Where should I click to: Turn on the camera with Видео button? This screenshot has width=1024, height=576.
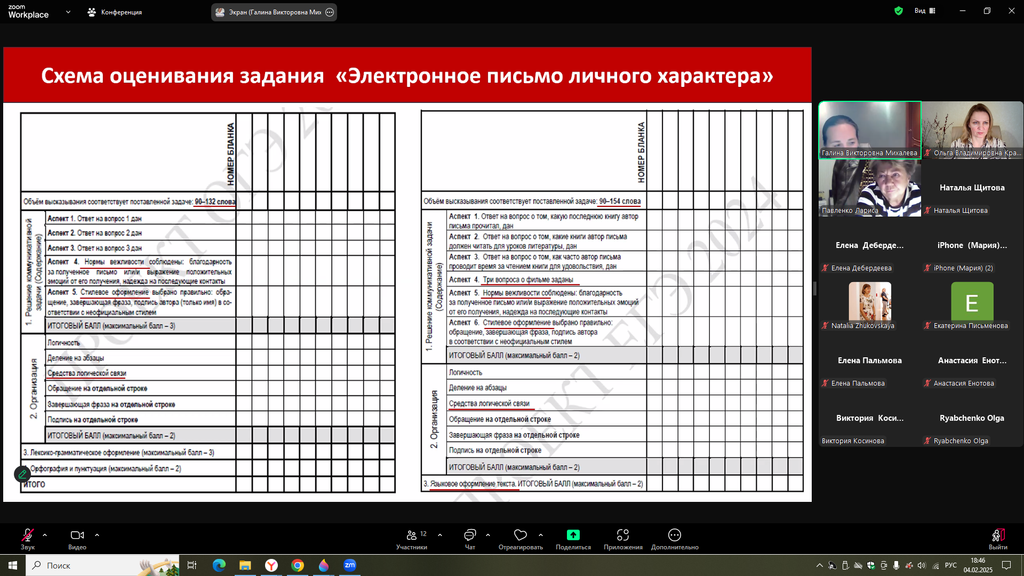click(77, 539)
